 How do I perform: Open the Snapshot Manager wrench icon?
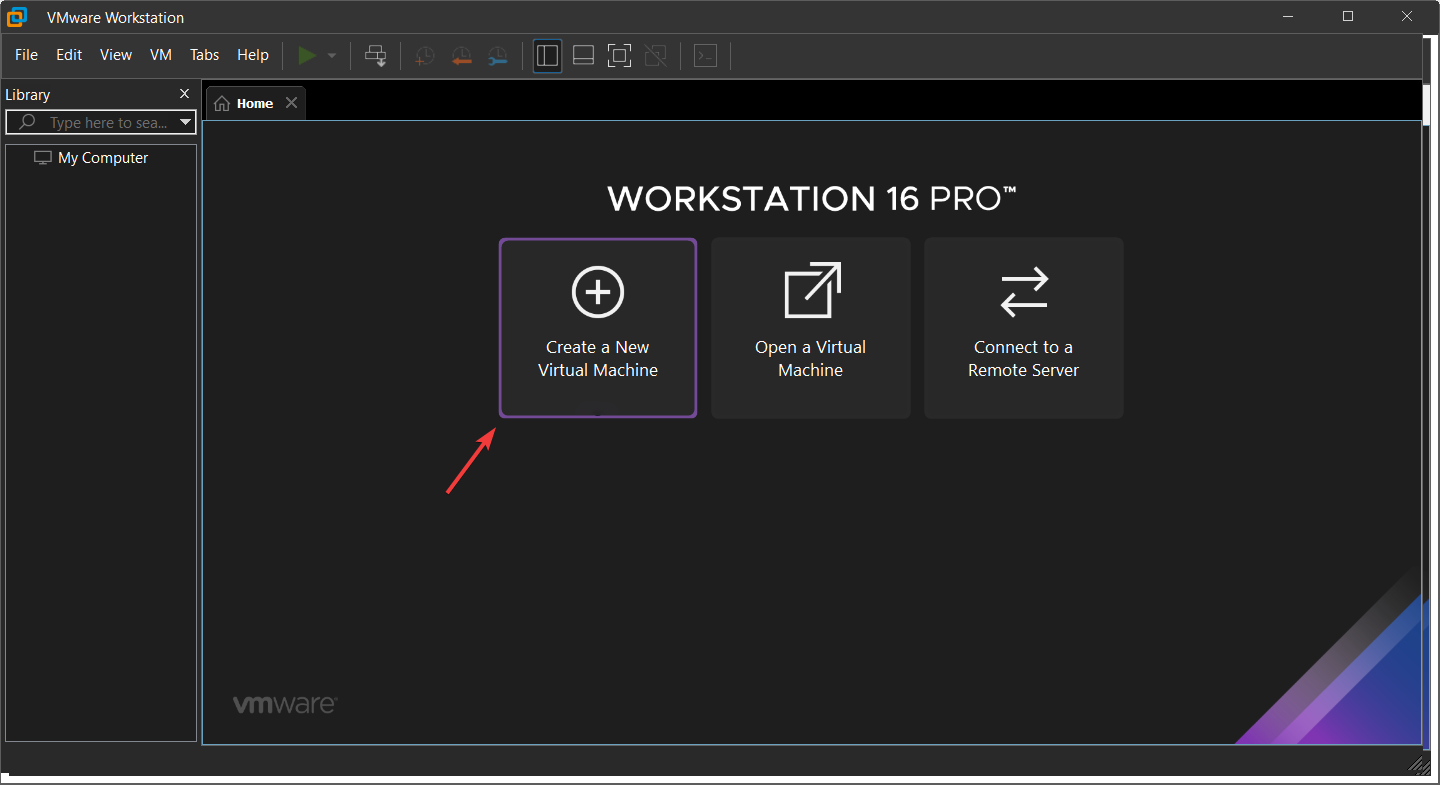(x=497, y=56)
